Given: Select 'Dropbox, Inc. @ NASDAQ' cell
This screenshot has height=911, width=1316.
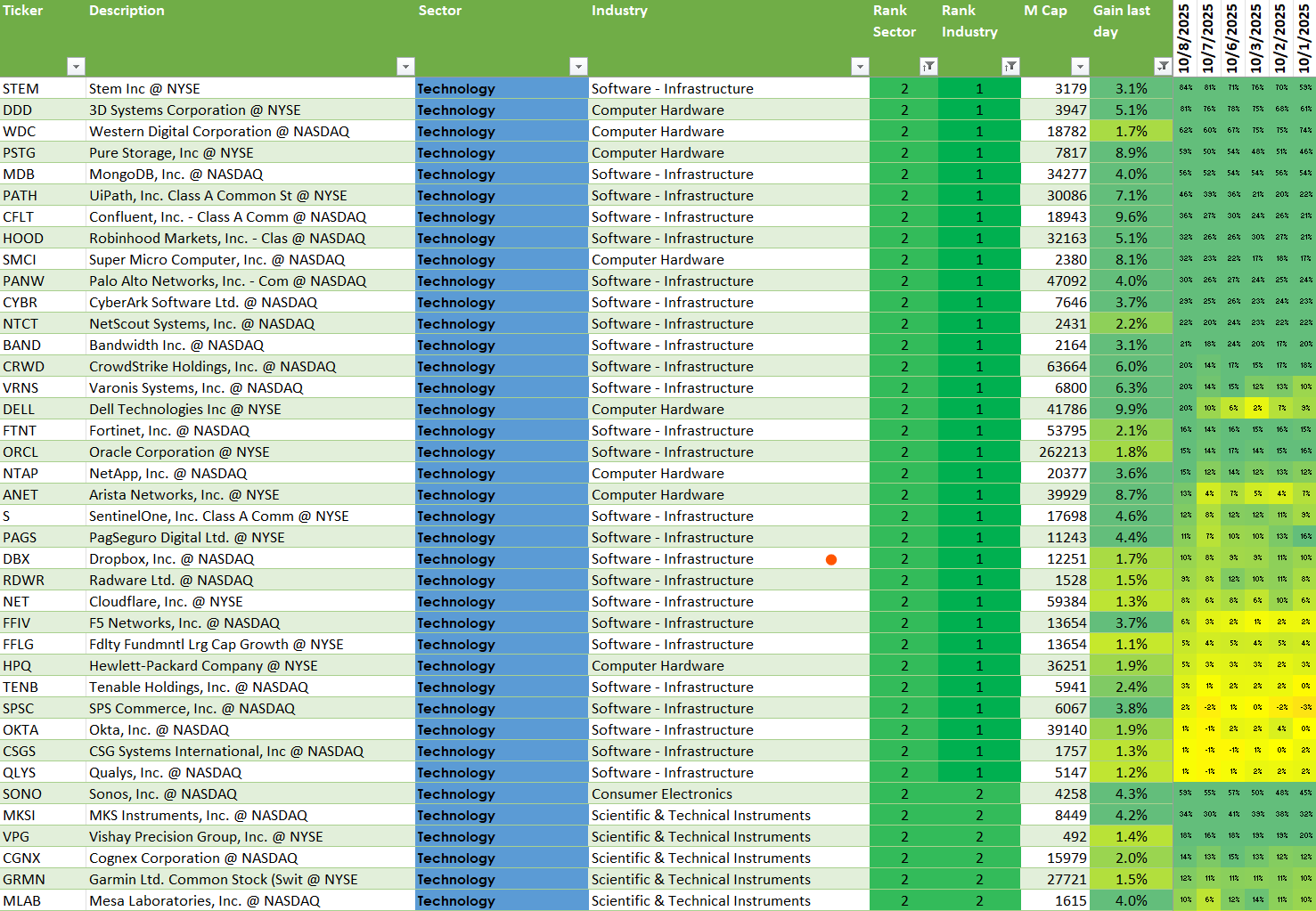Looking at the screenshot, I should [250, 558].
